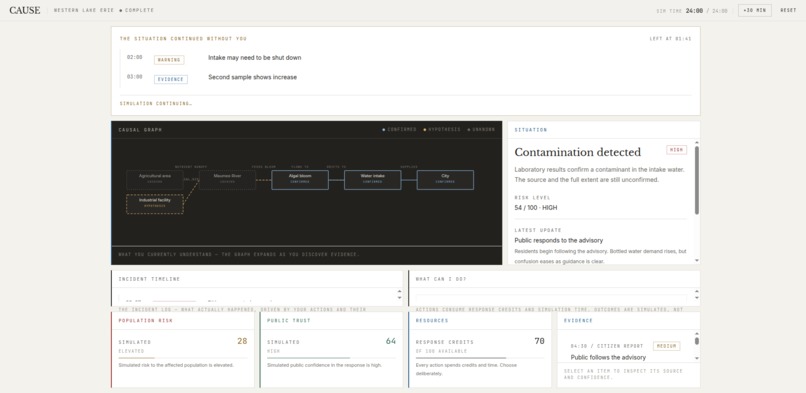Click 'What can I do?' scroll-up arrow
The height and width of the screenshot is (393, 806).
coord(697,292)
